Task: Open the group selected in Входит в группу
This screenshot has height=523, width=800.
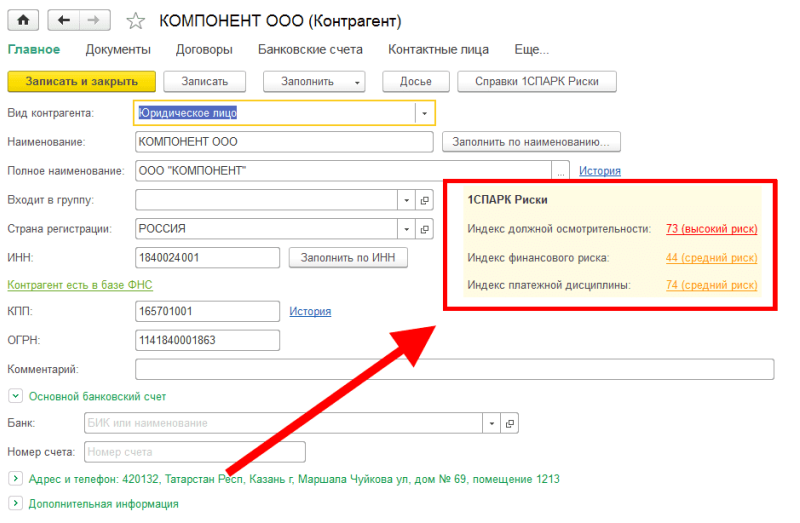Action: point(424,200)
